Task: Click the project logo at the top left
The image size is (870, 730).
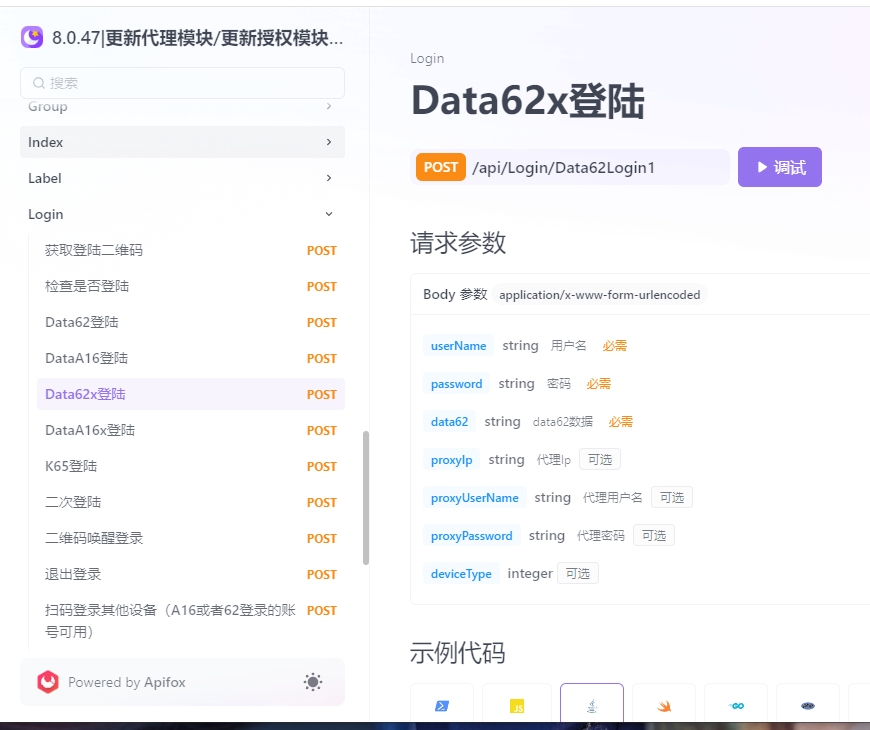Action: click(30, 37)
